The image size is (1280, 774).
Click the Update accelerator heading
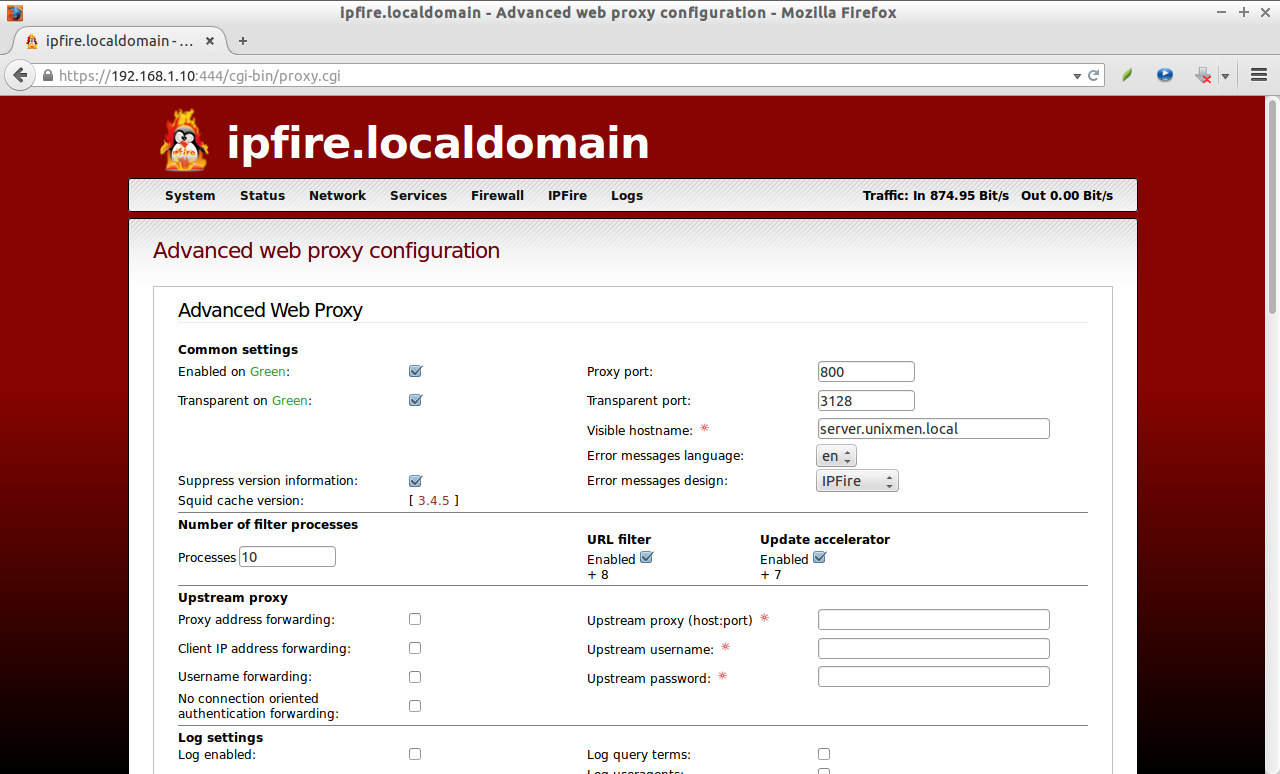coord(825,540)
